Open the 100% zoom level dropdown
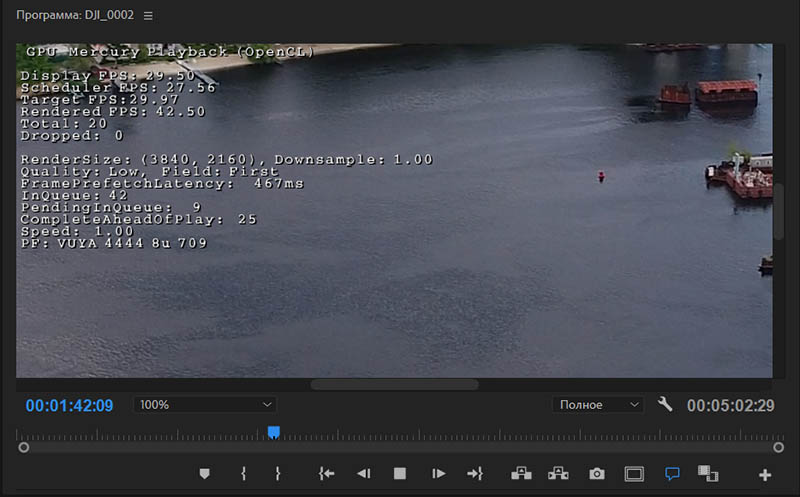The image size is (800, 497). (x=205, y=405)
